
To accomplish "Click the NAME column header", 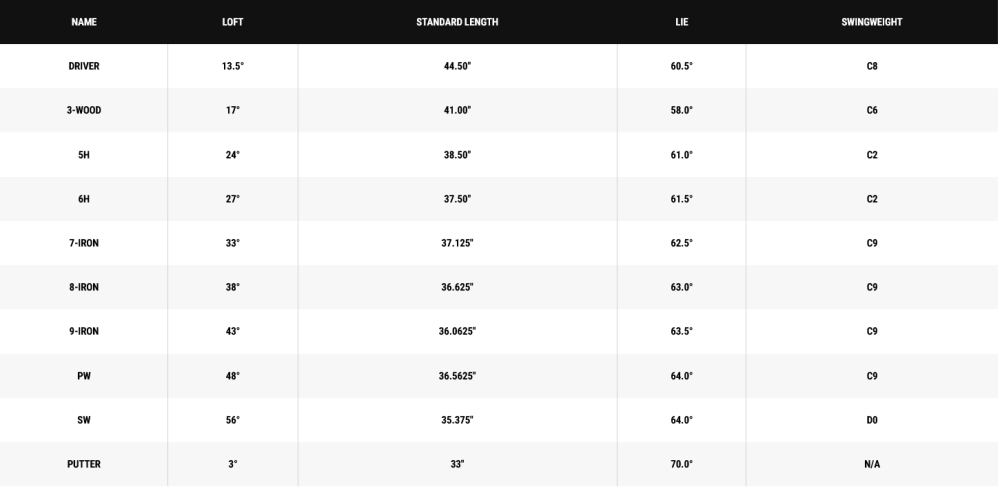I will [x=84, y=22].
